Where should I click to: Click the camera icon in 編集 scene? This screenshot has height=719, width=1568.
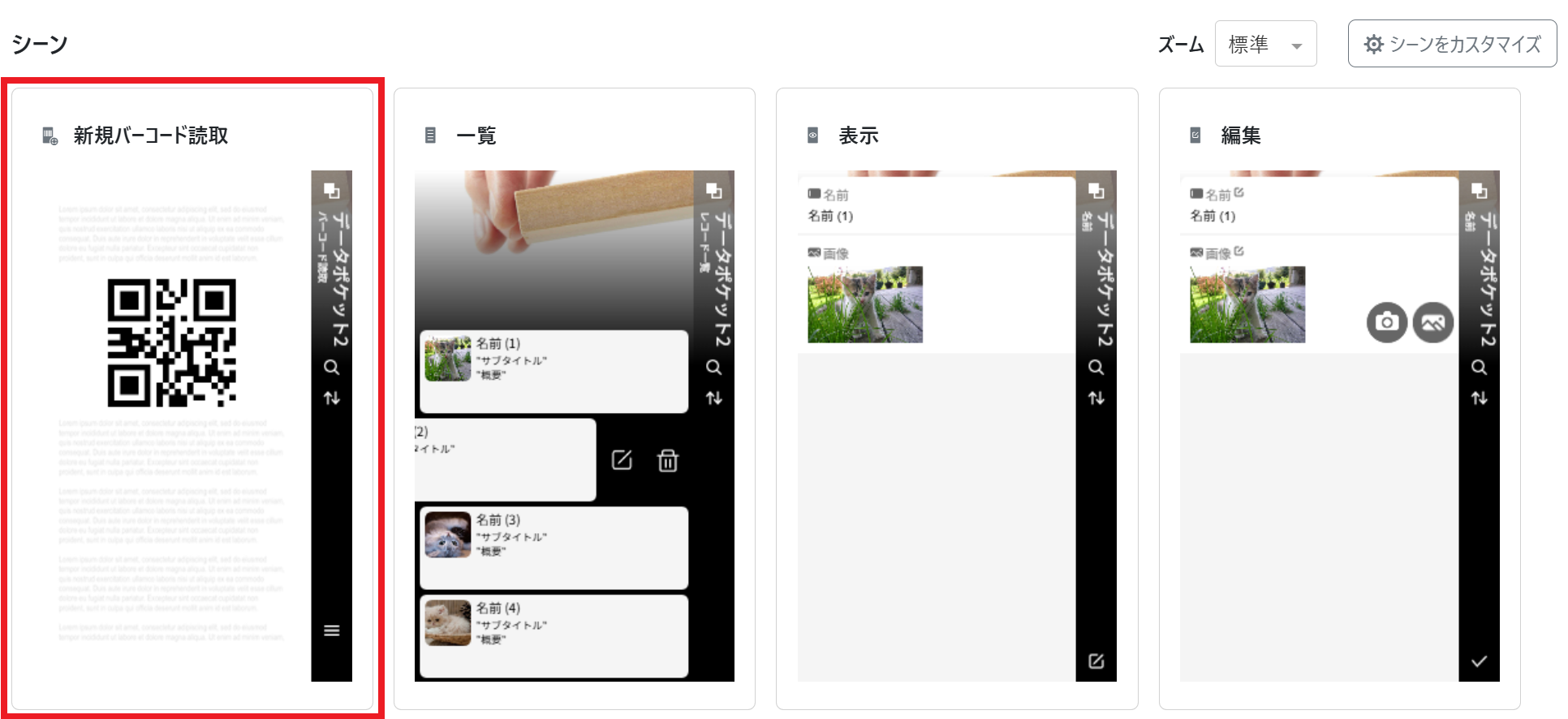[1387, 322]
